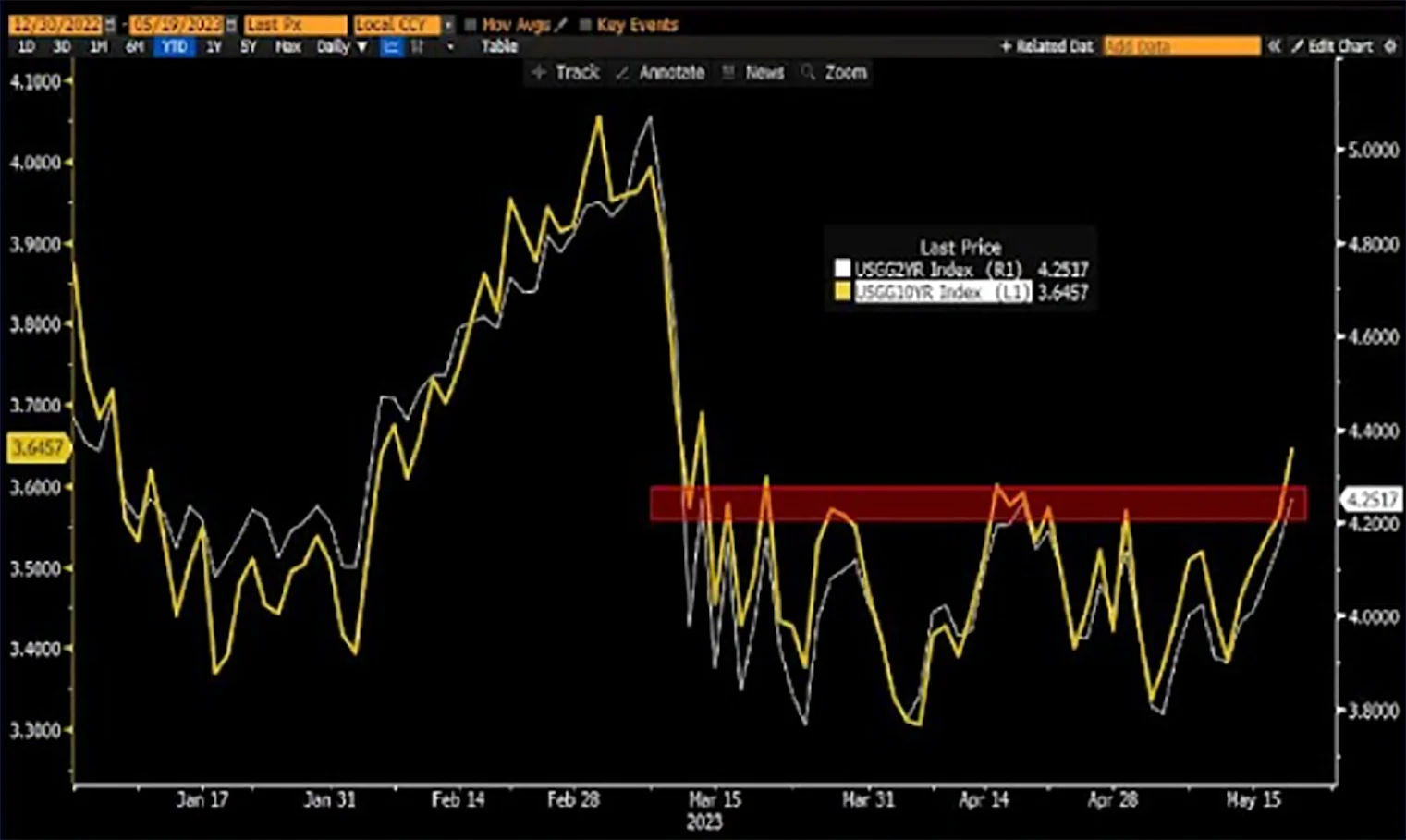Select the USGG2YR Index legend entry
Viewport: 1406px width, 840px height.
click(x=938, y=269)
